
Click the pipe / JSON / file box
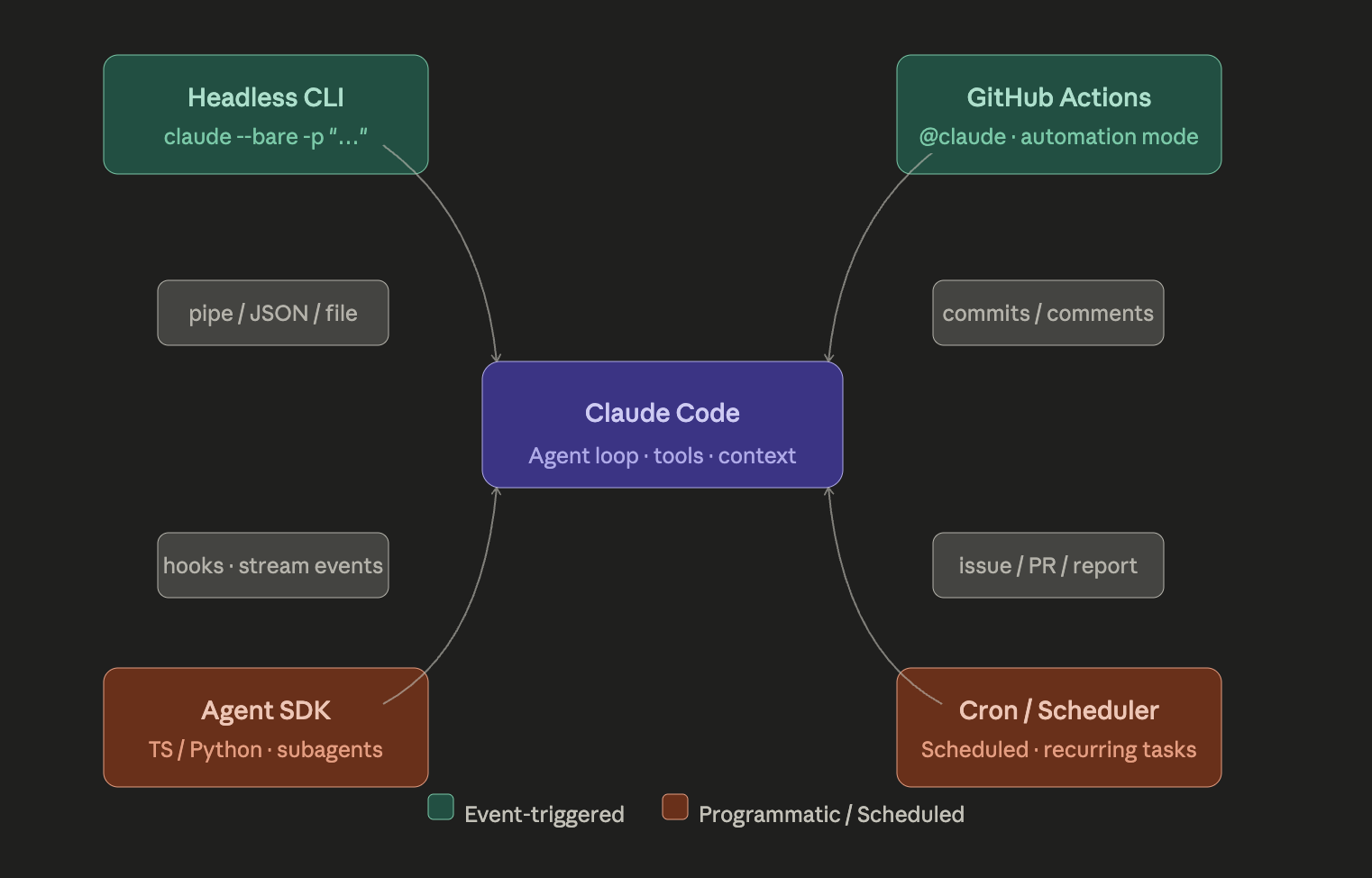coord(273,313)
